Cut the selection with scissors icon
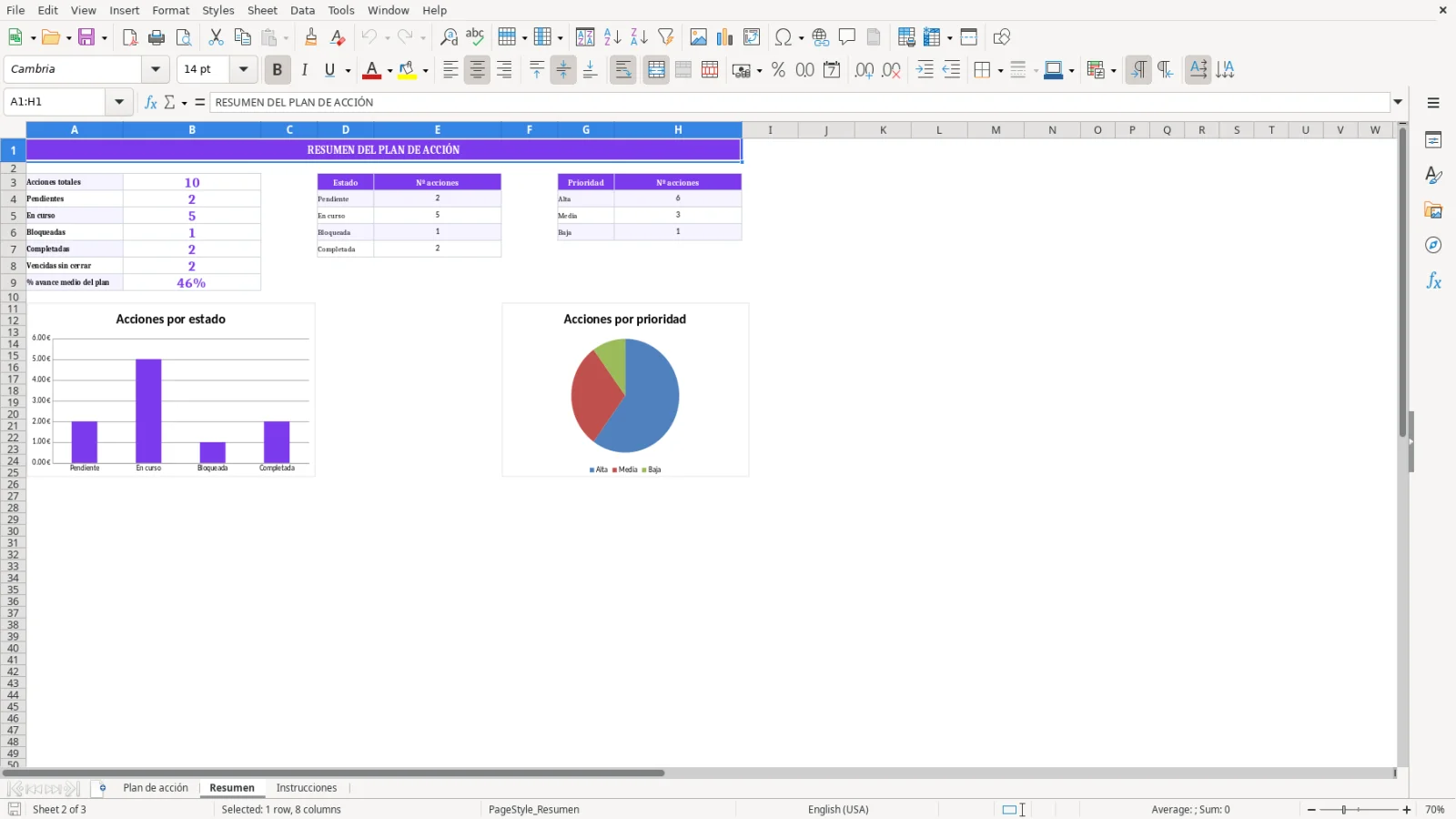Screen dimensions: 1456x819 [x=216, y=37]
